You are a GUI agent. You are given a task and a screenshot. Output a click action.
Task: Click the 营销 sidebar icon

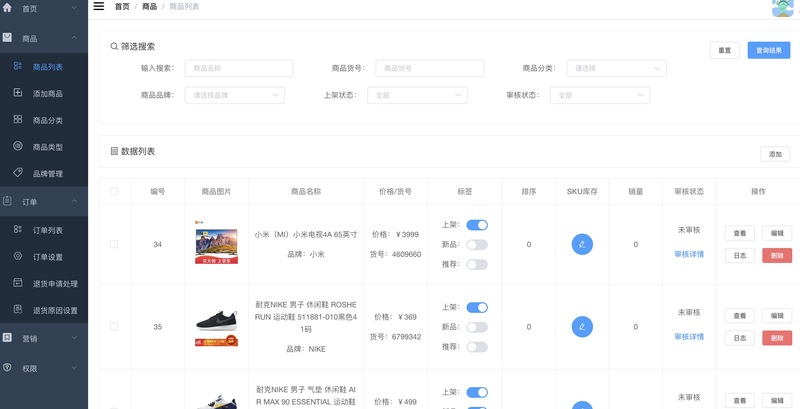7,338
